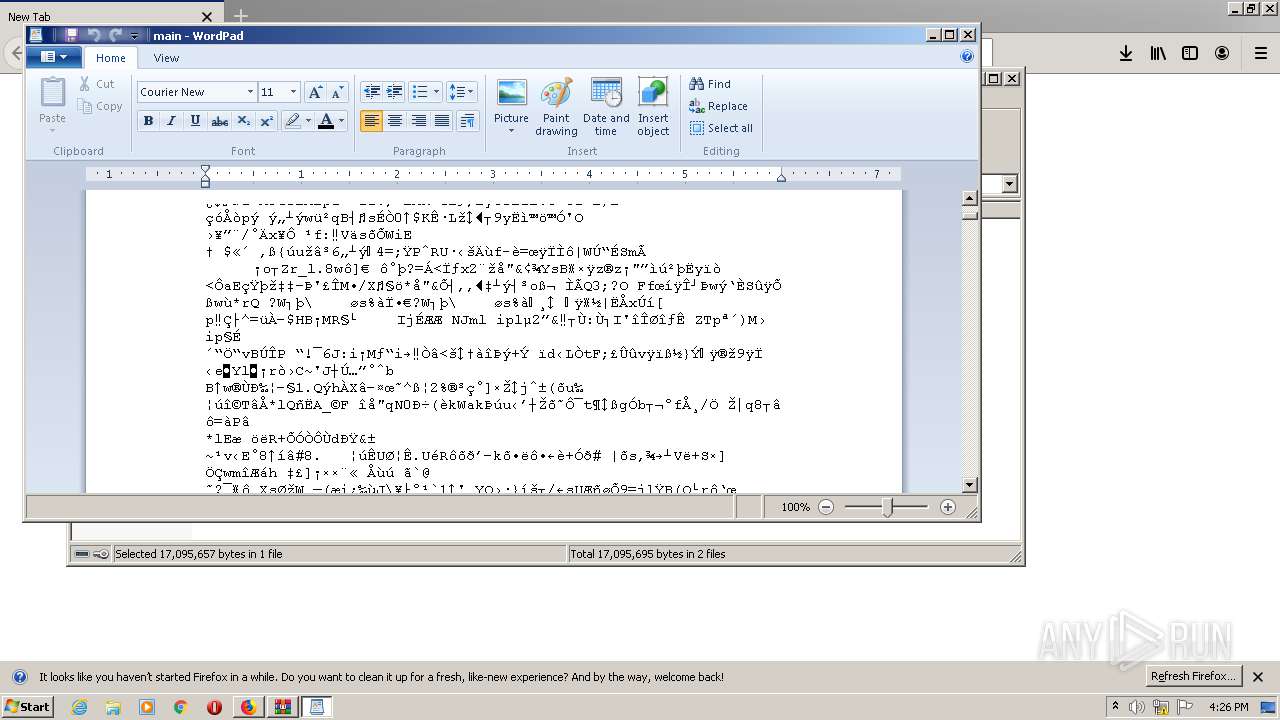The height and width of the screenshot is (720, 1280).
Task: Toggle subscript formatting
Action: pos(243,121)
